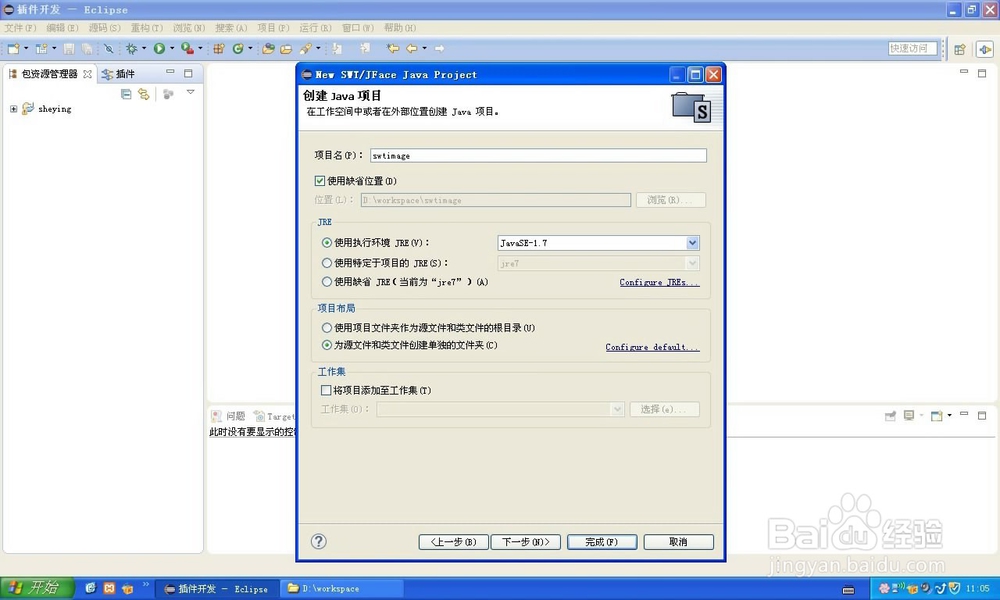Image resolution: width=1000 pixels, height=600 pixels.
Task: Maximize the bottom Problems view panel
Action: coord(982,415)
